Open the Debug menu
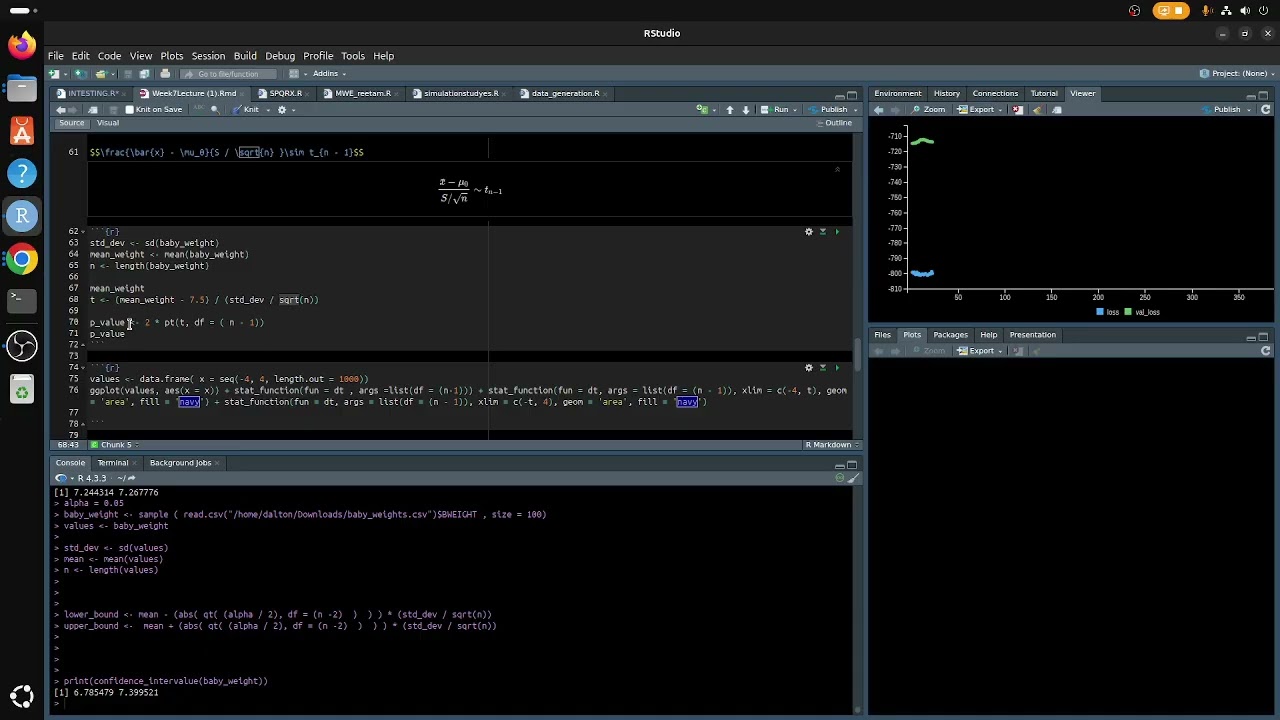This screenshot has width=1280, height=720. coord(280,56)
